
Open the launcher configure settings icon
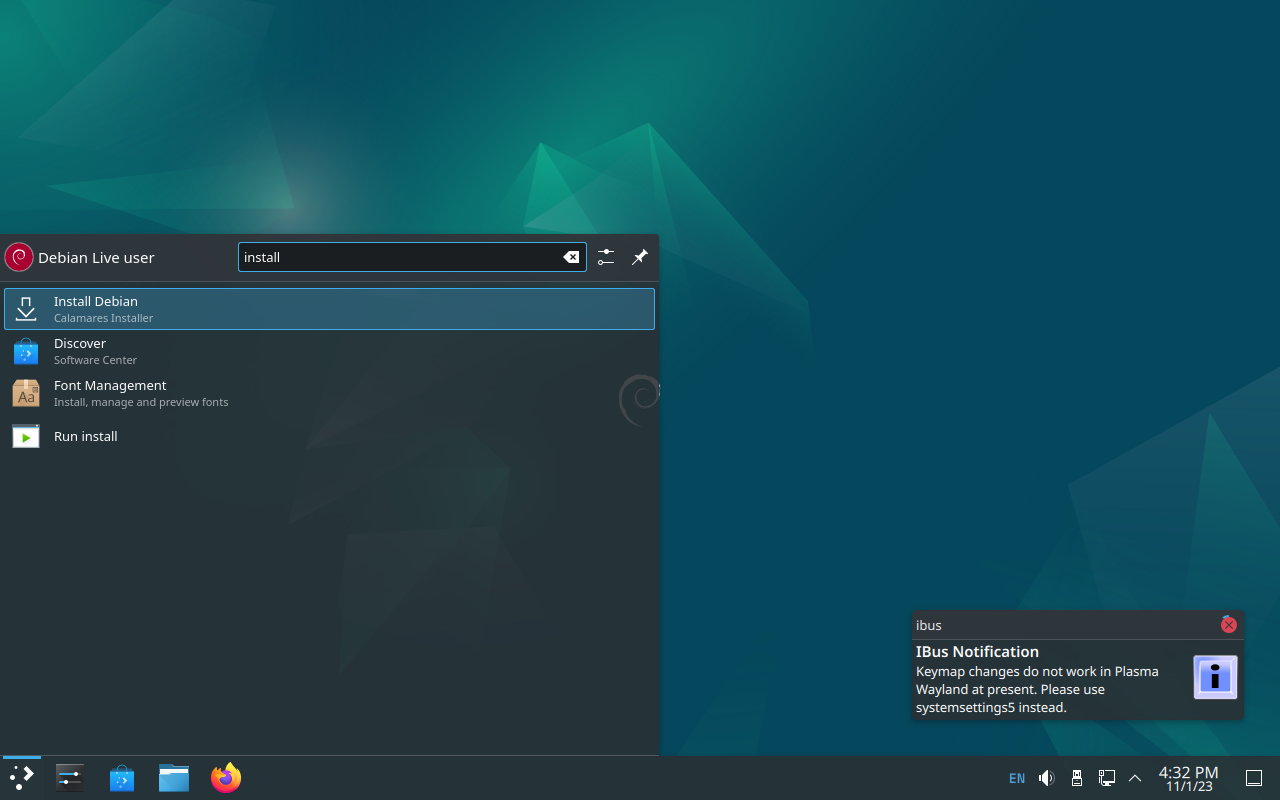point(606,257)
